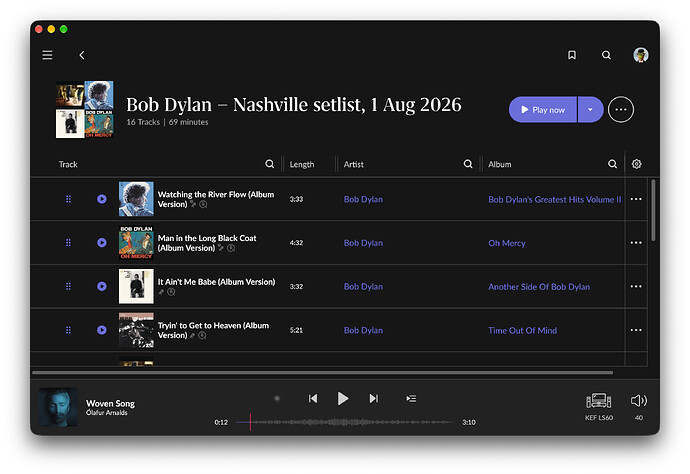Play Watching the River Flow track

(102, 199)
